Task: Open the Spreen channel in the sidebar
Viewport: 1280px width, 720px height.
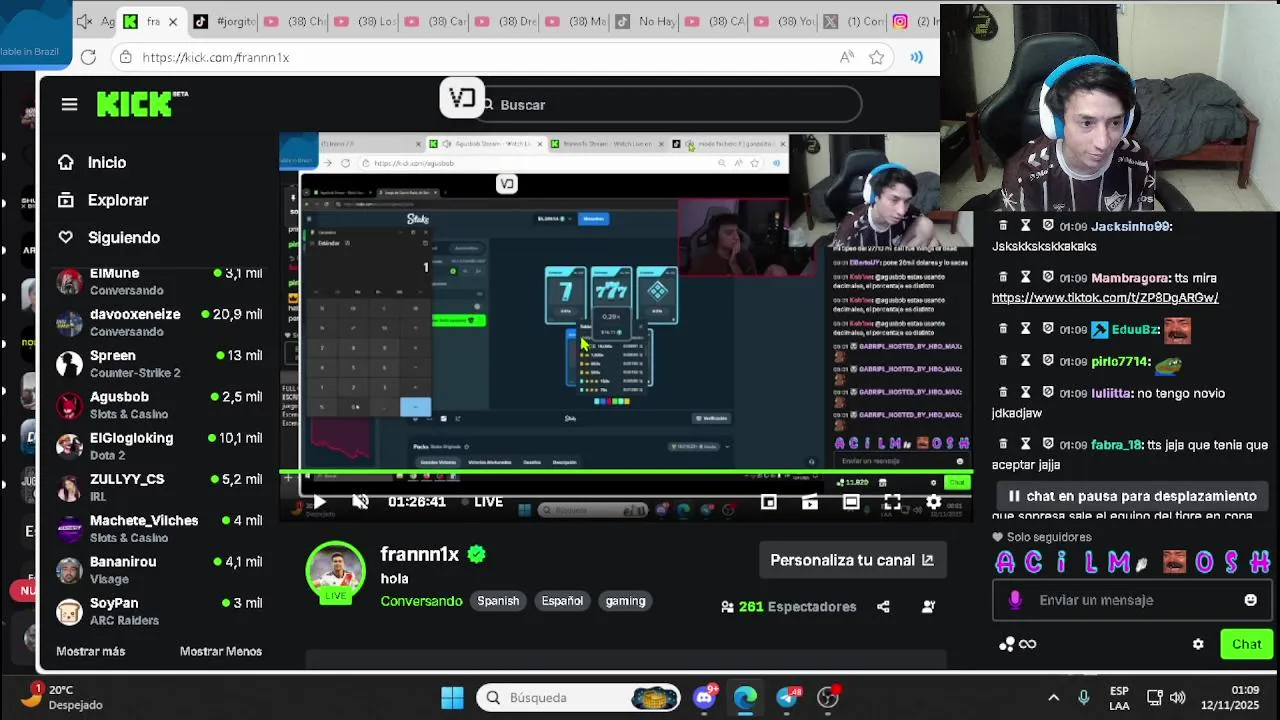Action: pyautogui.click(x=159, y=363)
